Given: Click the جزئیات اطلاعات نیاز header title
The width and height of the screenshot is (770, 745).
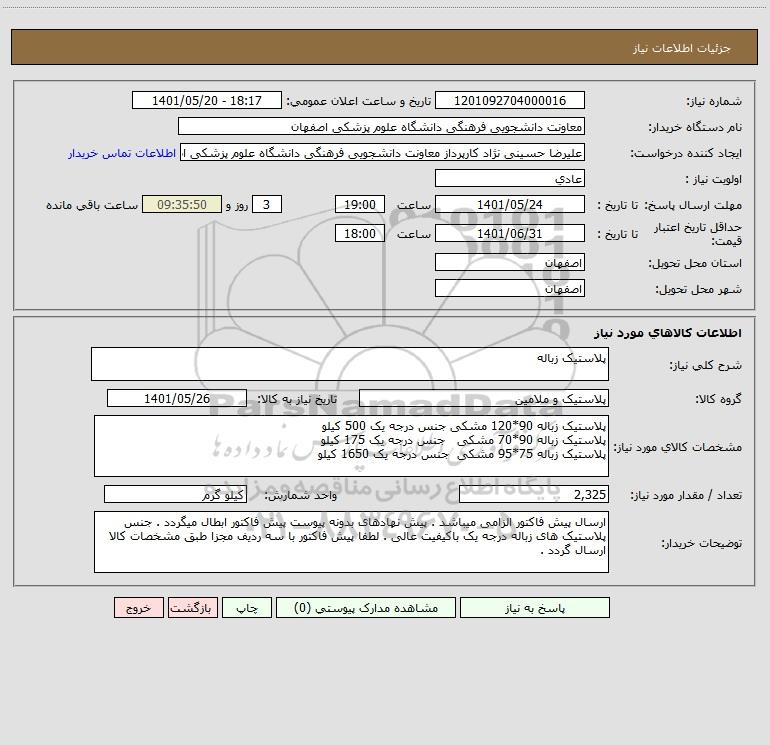Looking at the screenshot, I should pyautogui.click(x=681, y=48).
